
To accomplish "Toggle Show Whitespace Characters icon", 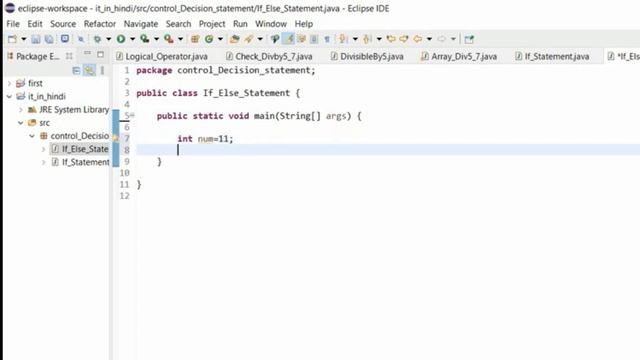I will pos(327,39).
